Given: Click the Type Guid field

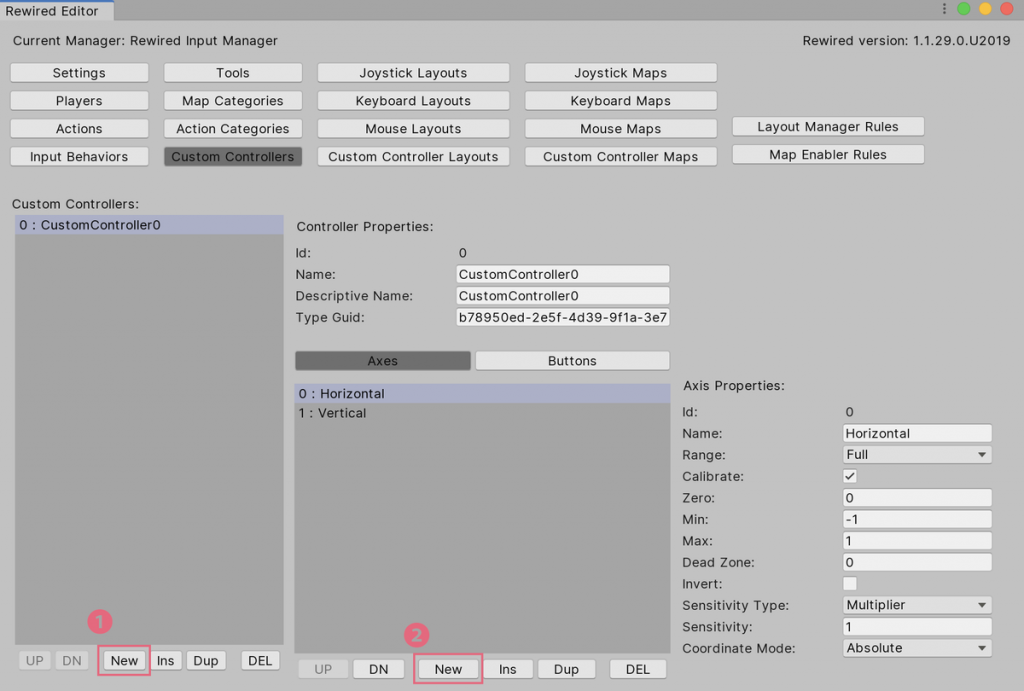Looking at the screenshot, I should point(562,317).
